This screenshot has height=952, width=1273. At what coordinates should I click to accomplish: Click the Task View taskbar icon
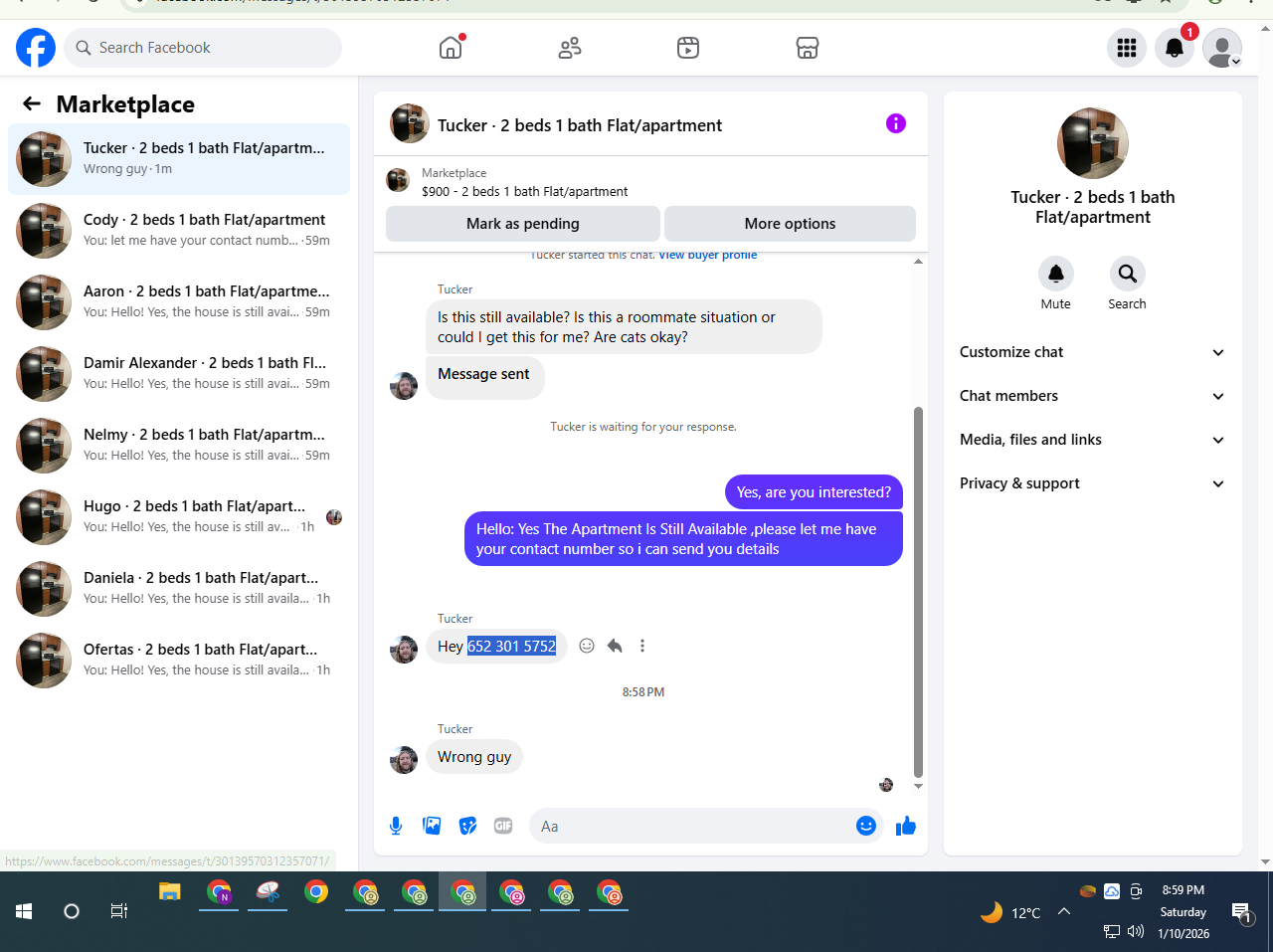(x=119, y=911)
